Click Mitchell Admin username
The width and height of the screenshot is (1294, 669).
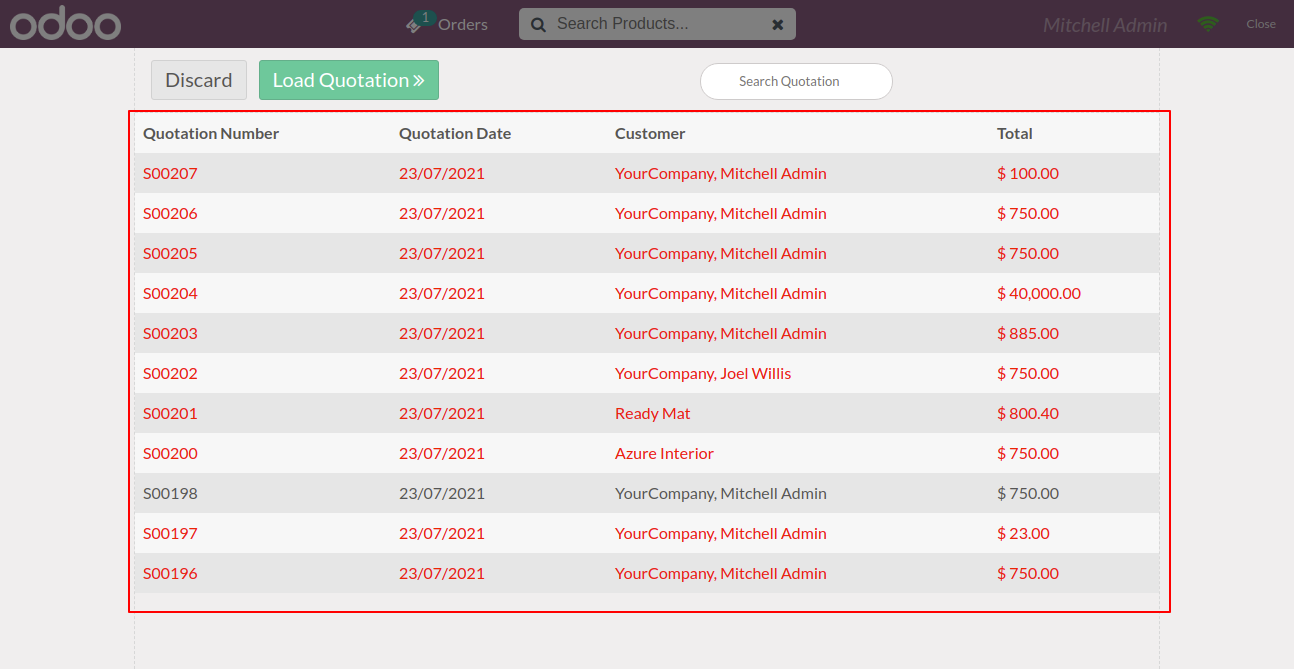pos(1105,25)
